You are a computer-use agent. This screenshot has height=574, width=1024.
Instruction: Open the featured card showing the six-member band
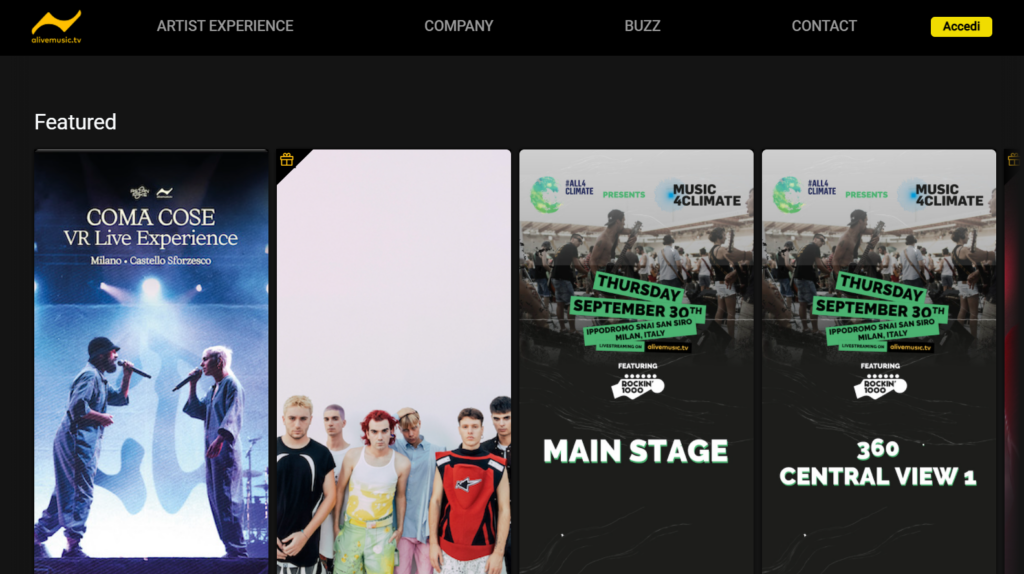394,362
